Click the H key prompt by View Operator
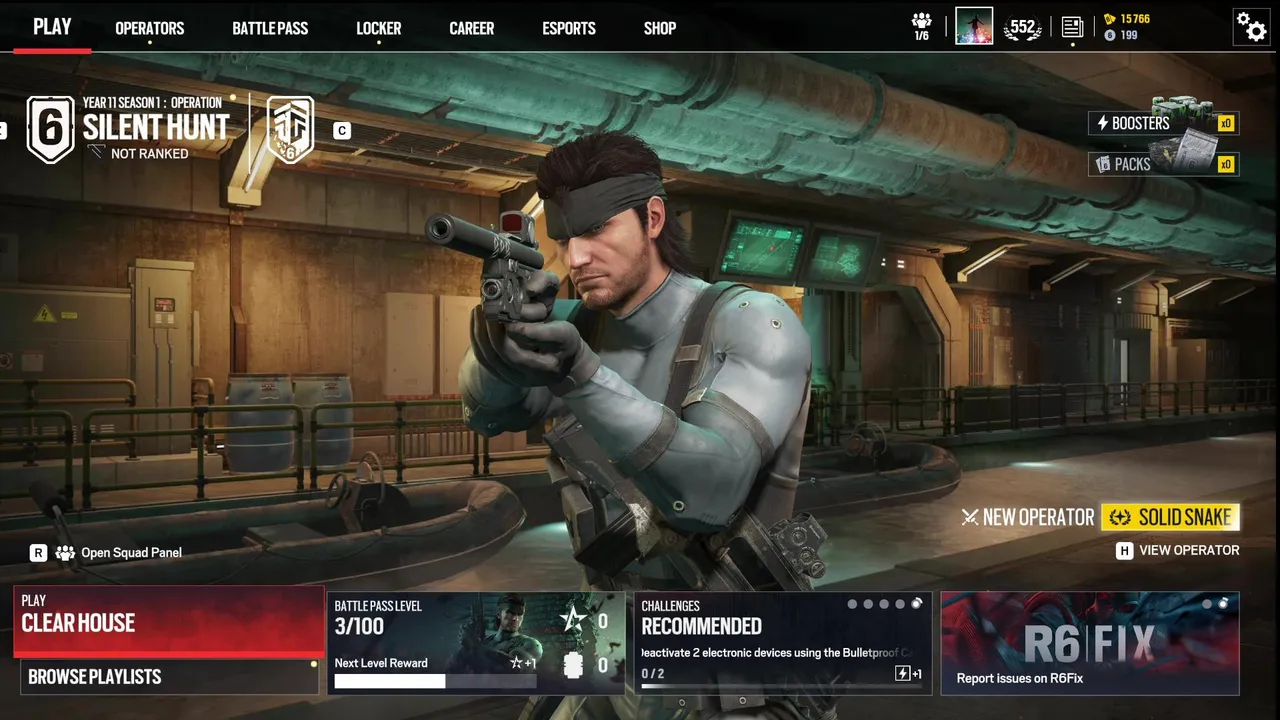The image size is (1280, 720). 1125,550
